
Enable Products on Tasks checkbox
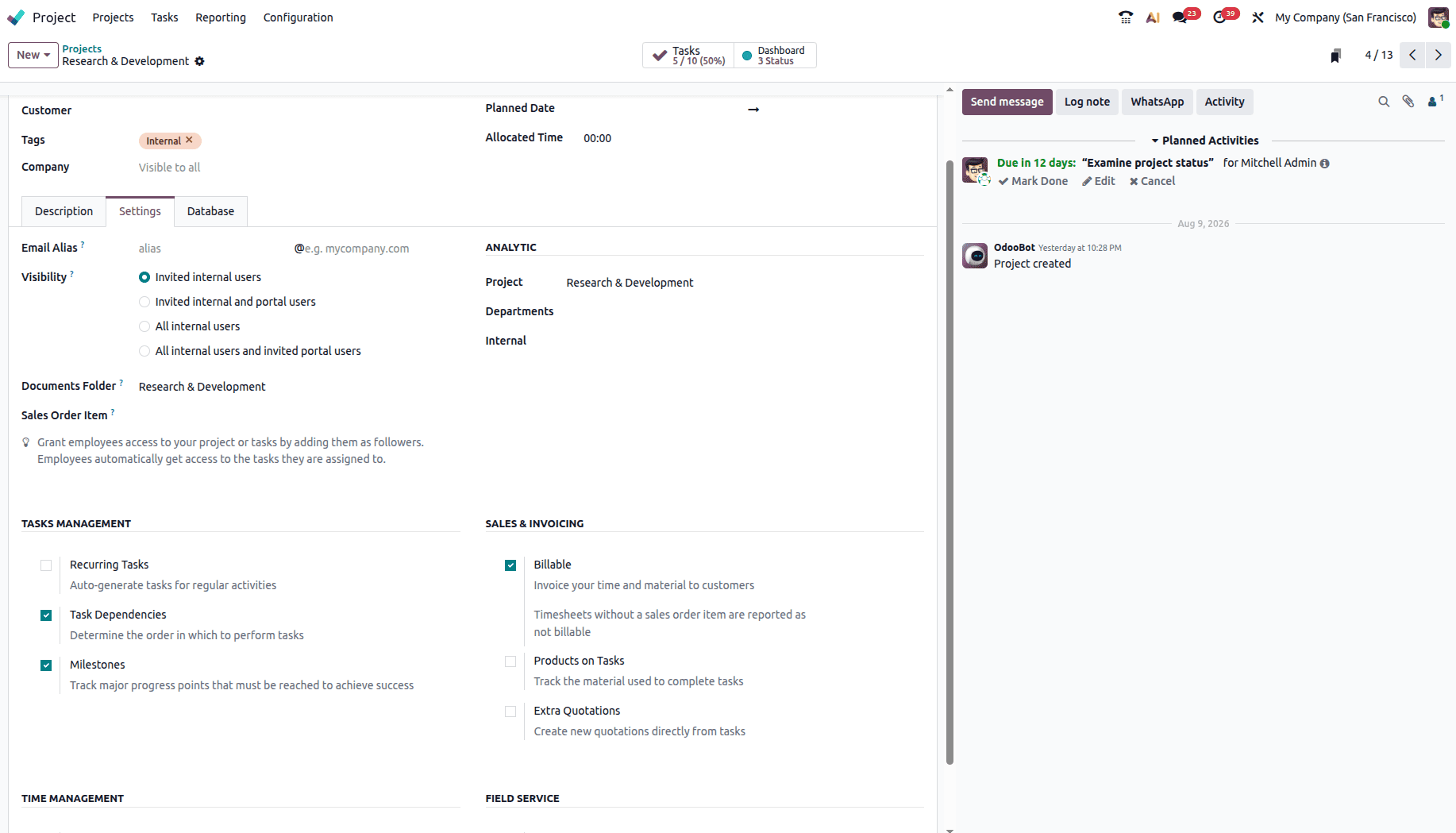(x=510, y=661)
